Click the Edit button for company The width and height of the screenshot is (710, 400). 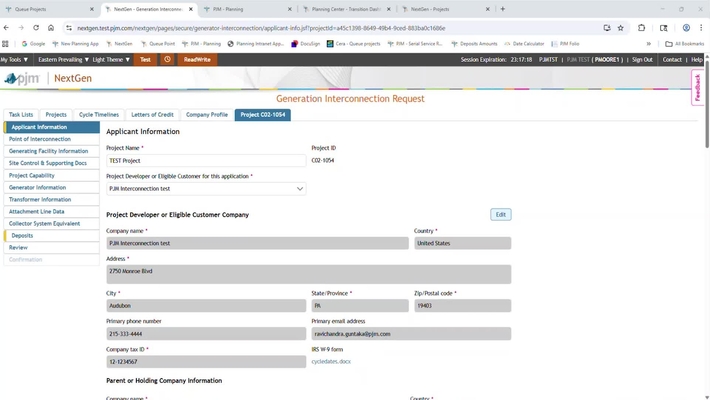point(500,214)
